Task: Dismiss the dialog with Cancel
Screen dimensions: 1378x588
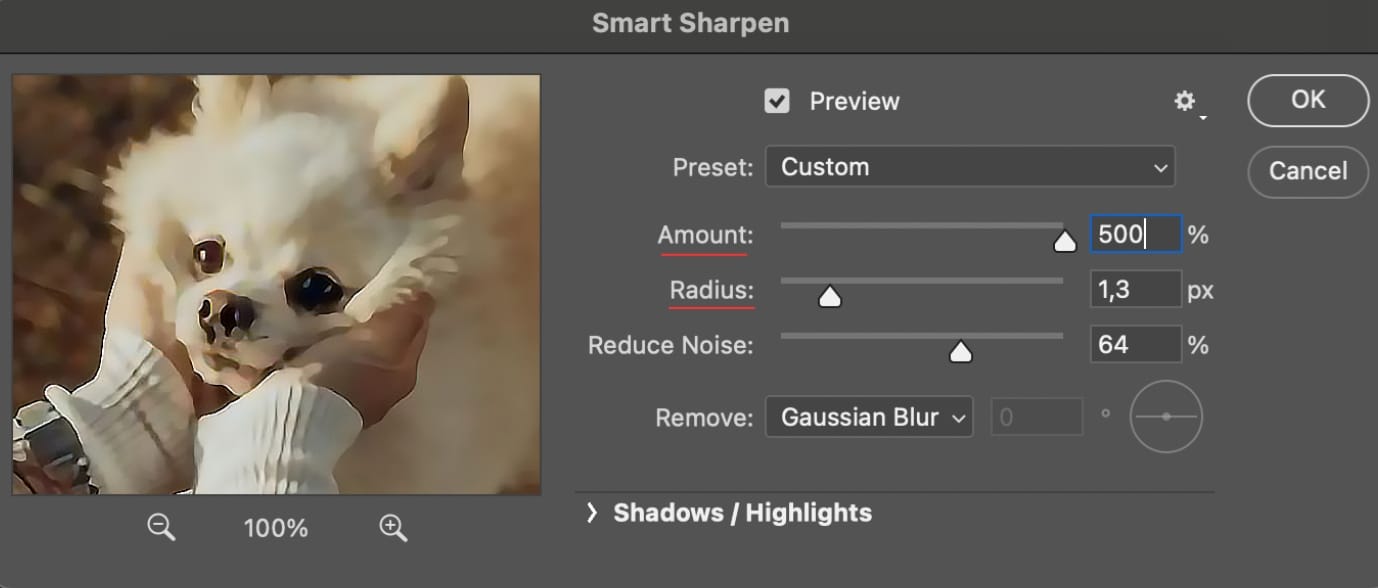Action: (1307, 171)
